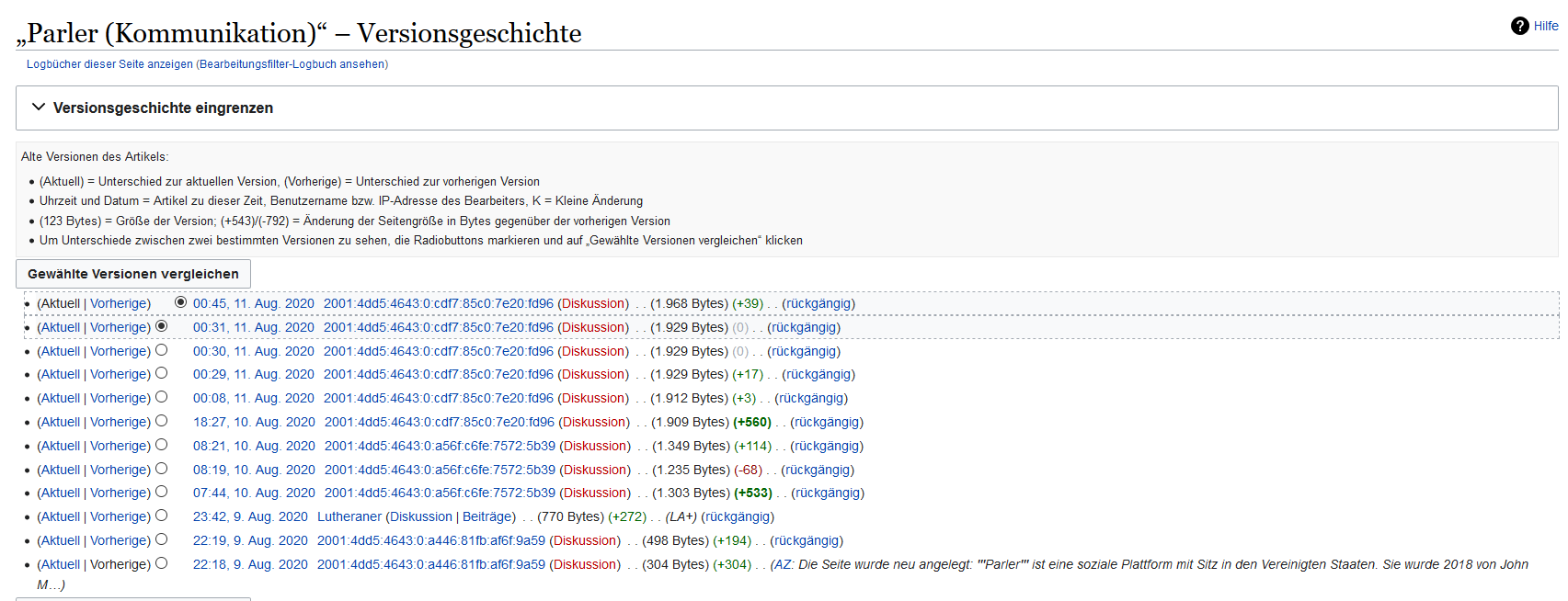This screenshot has height=601, width=1568.
Task: Select the radio button for 00:31 revision
Action: click(x=162, y=326)
